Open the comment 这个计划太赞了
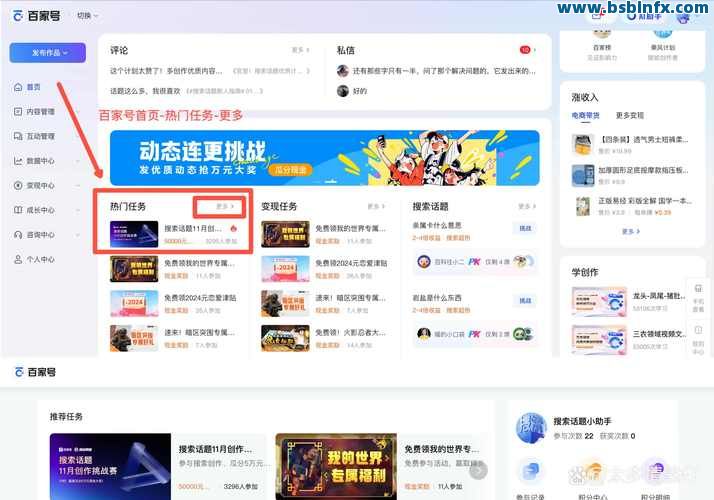The height and width of the screenshot is (500, 714). pos(166,71)
